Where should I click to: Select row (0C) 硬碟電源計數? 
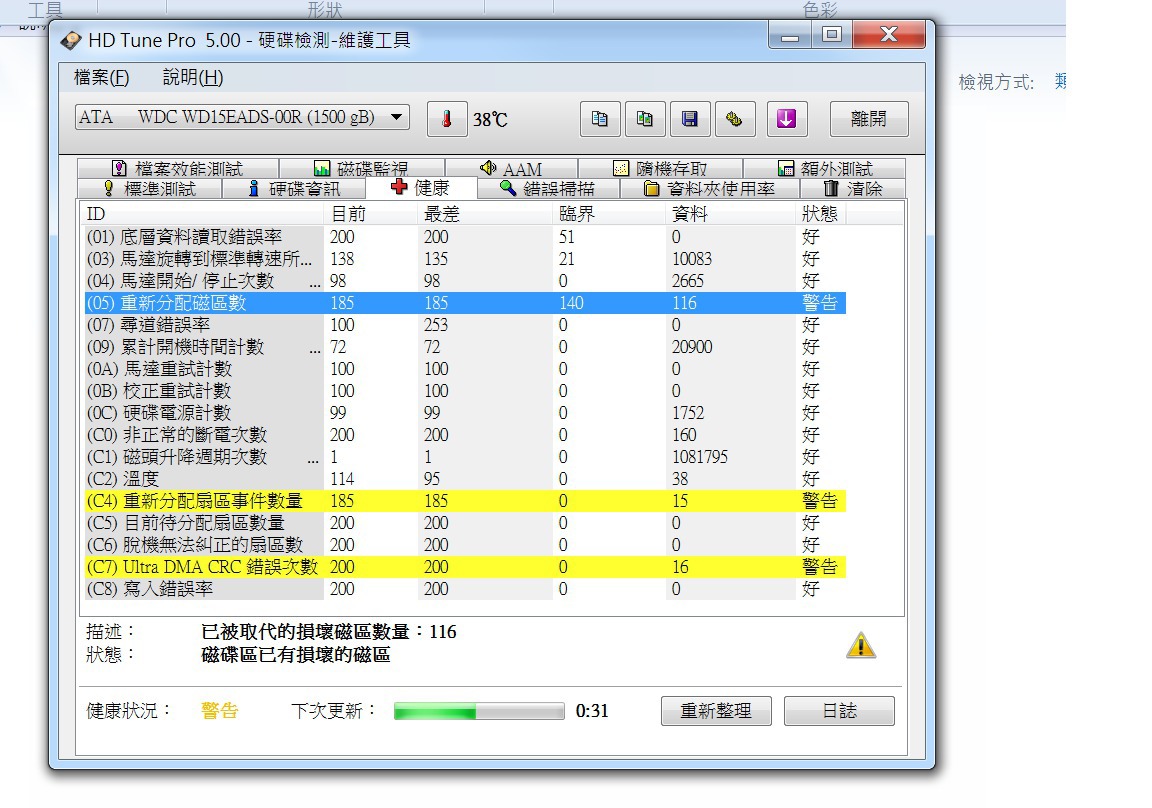coord(465,413)
